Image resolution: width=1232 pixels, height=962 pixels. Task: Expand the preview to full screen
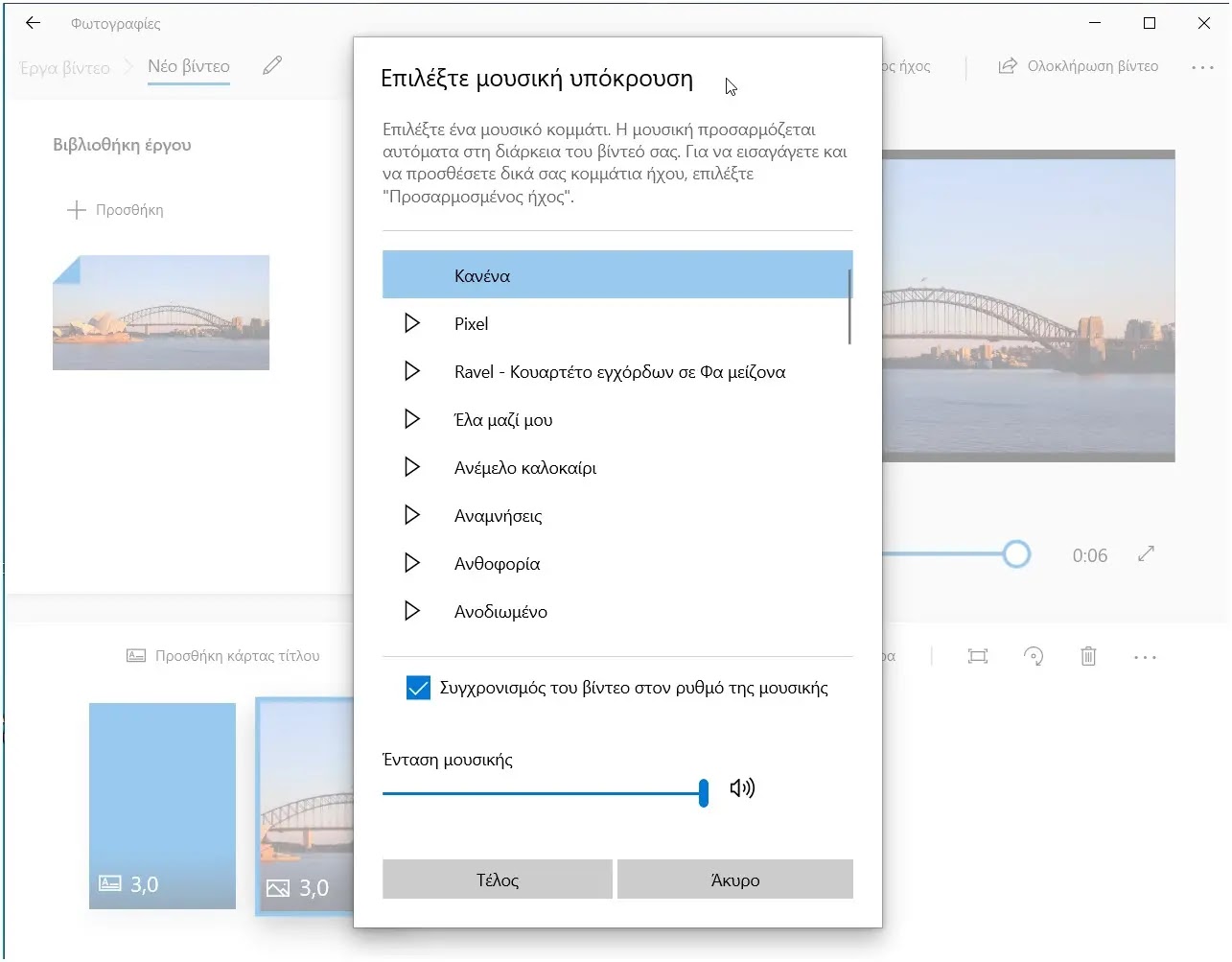[1146, 554]
